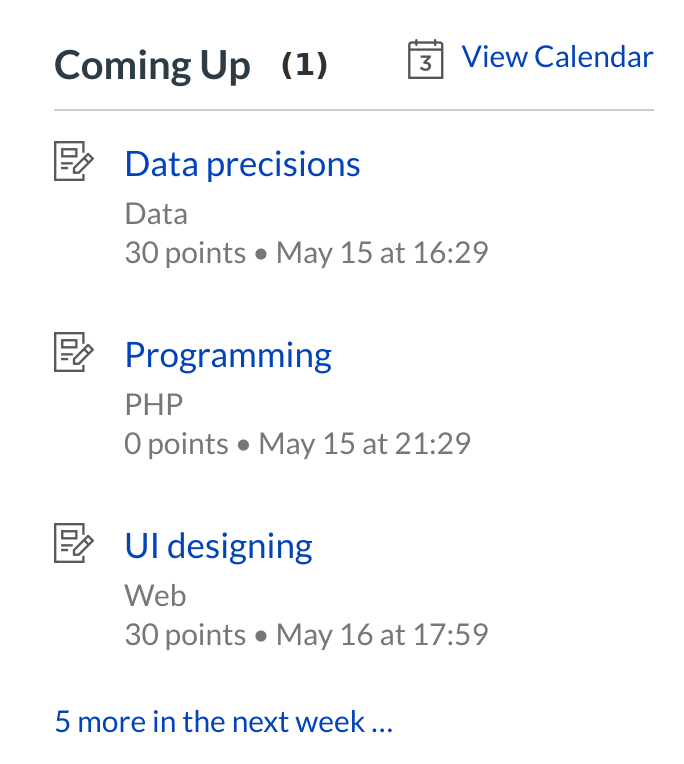Click the 30 points text under Data
The height and width of the screenshot is (764, 684).
tap(185, 252)
